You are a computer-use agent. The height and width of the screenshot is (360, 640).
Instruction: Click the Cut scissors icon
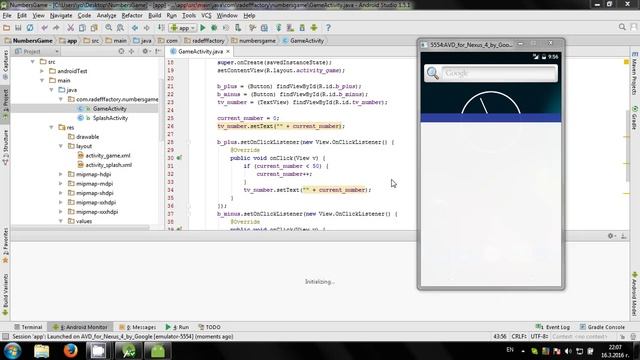tap(71, 28)
